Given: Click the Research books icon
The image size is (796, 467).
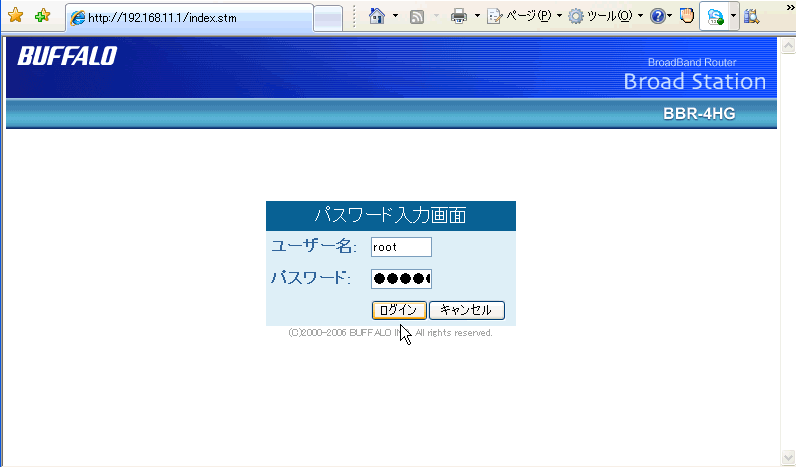Looking at the screenshot, I should tap(752, 17).
